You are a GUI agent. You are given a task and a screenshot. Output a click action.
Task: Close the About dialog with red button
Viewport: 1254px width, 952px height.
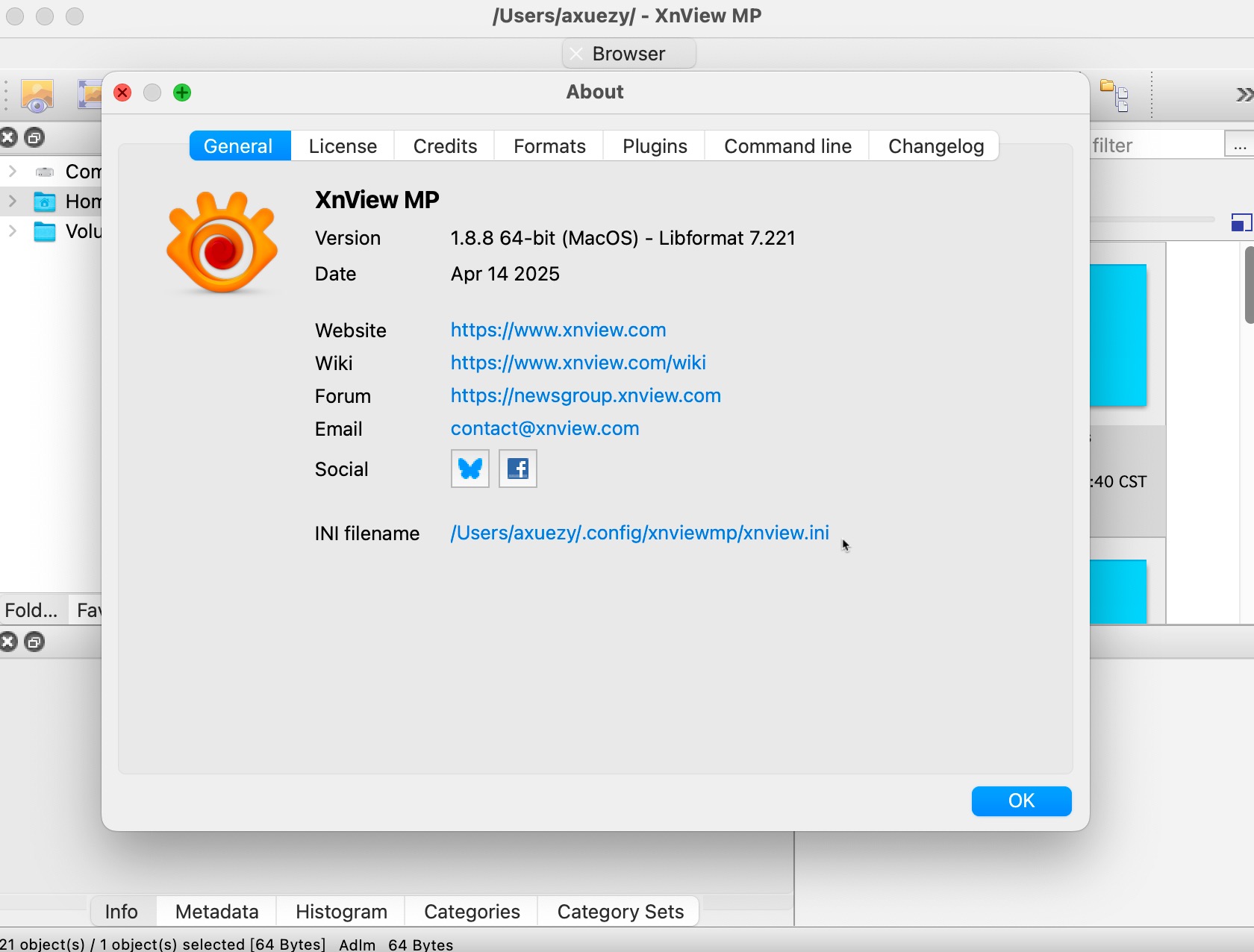pos(122,93)
